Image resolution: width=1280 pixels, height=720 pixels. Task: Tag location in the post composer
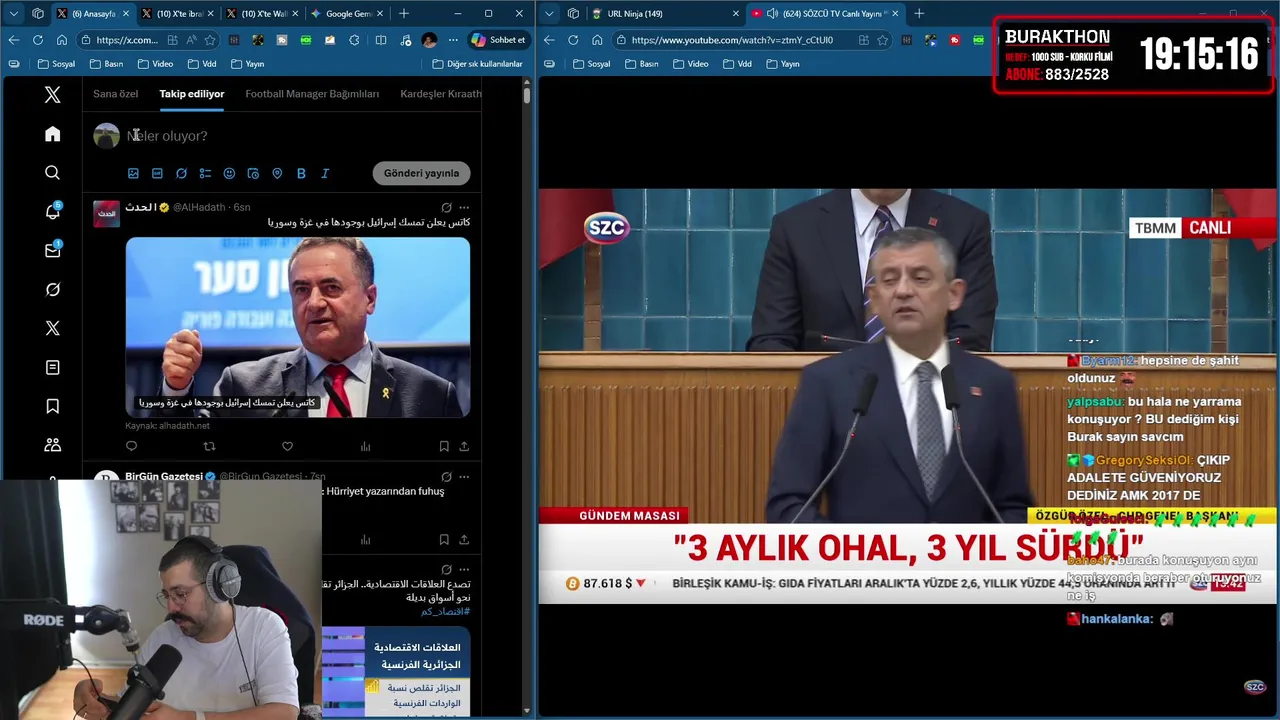click(277, 173)
